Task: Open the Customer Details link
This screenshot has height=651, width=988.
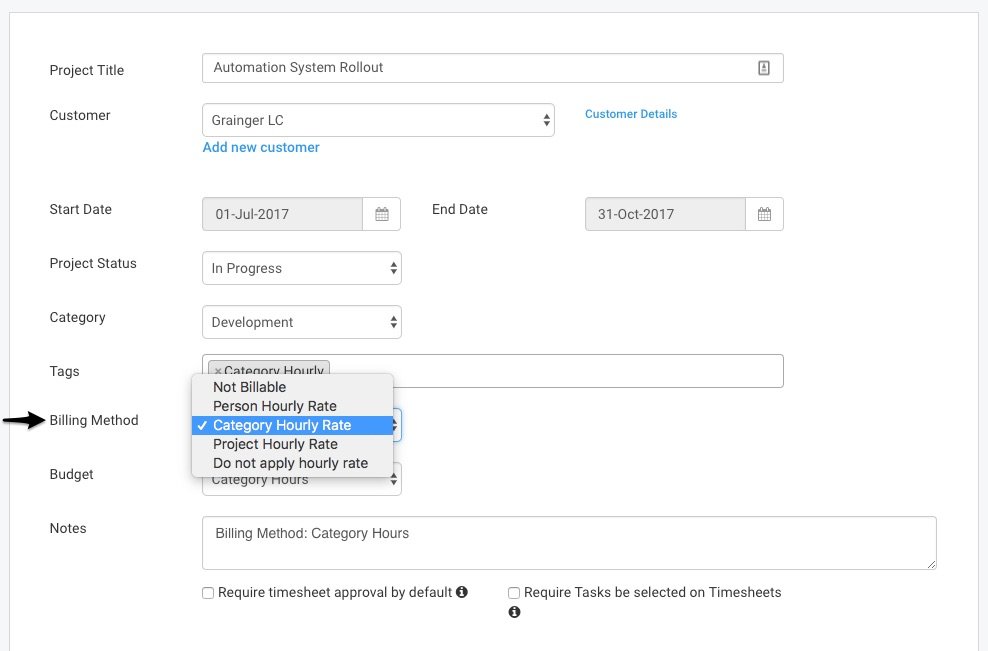Action: pyautogui.click(x=631, y=114)
